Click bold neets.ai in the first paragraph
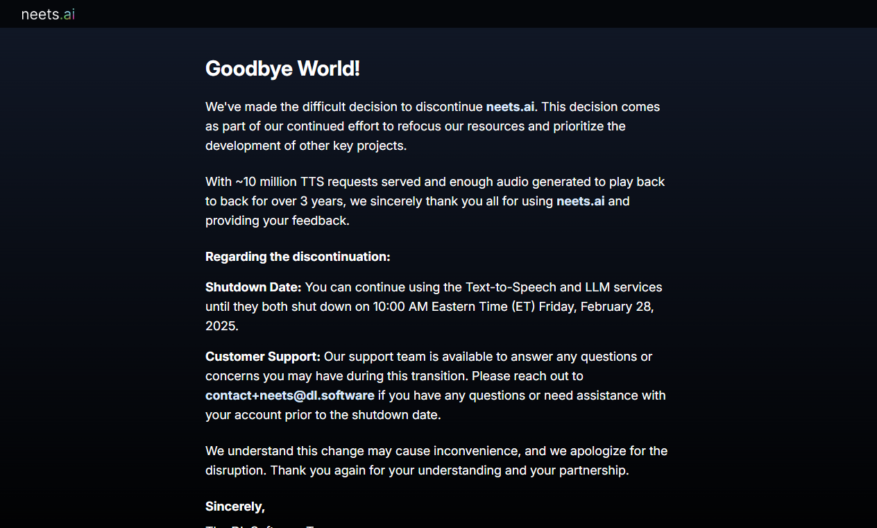The width and height of the screenshot is (877, 528). [x=510, y=107]
